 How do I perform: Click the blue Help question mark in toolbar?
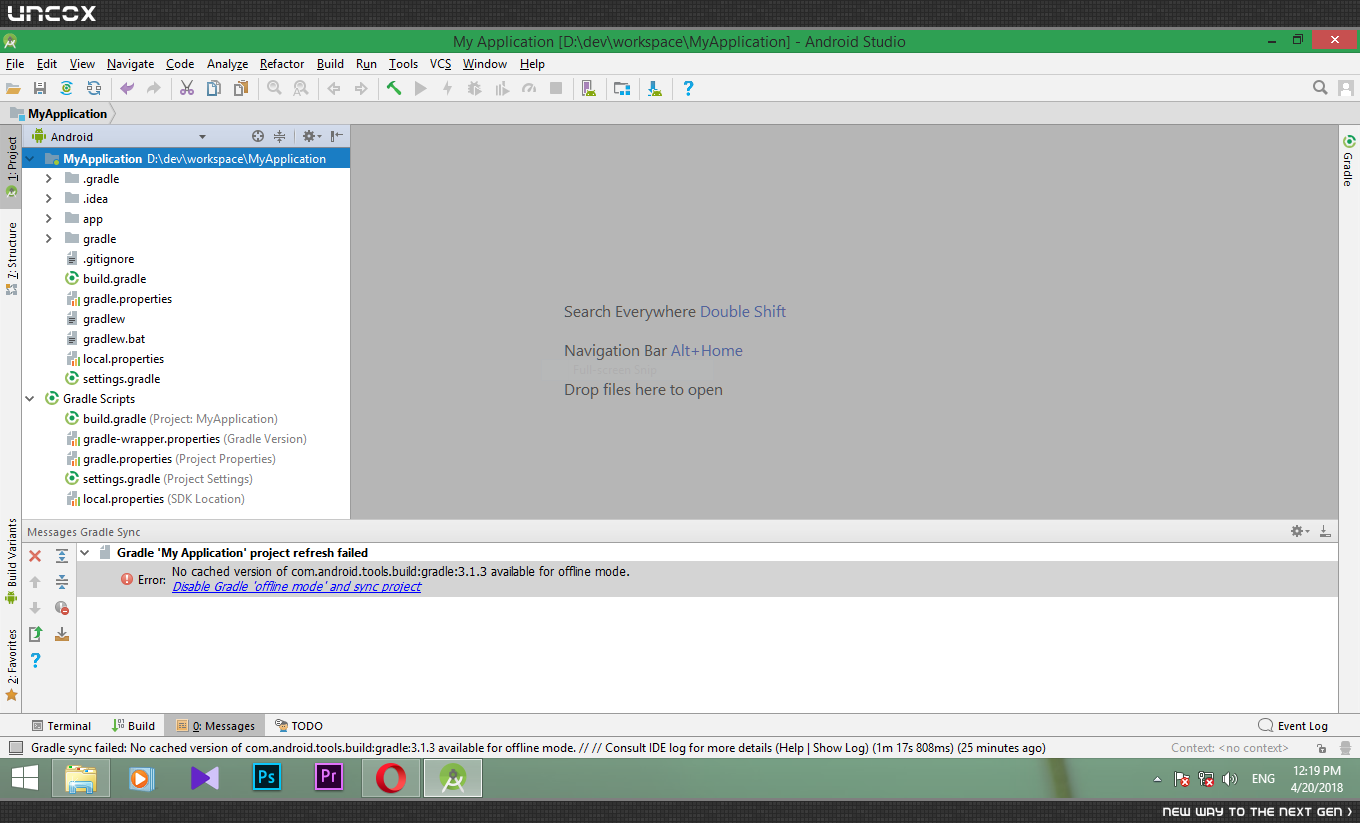pyautogui.click(x=688, y=89)
